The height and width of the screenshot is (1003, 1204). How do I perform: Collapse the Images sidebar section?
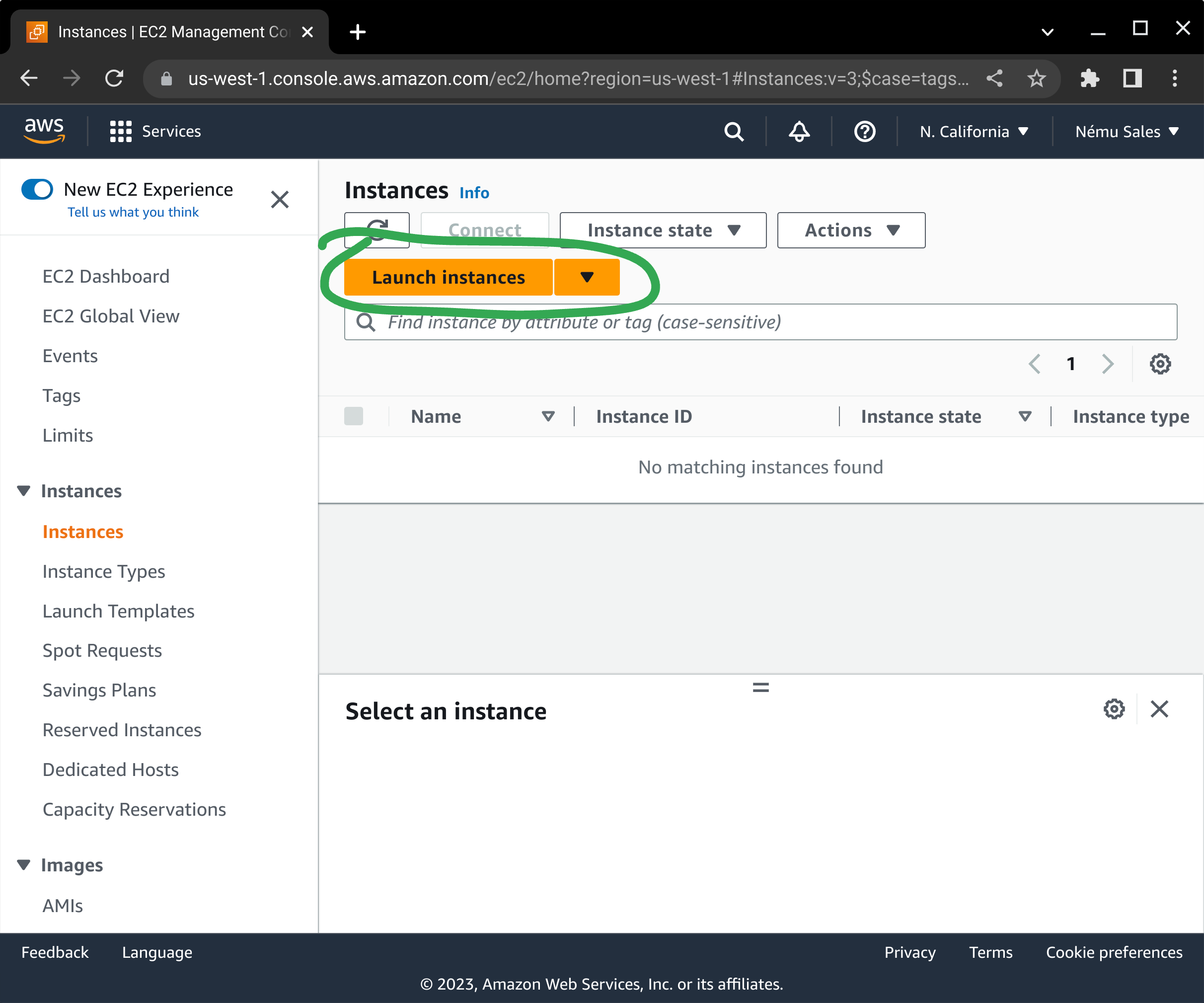[x=23, y=865]
